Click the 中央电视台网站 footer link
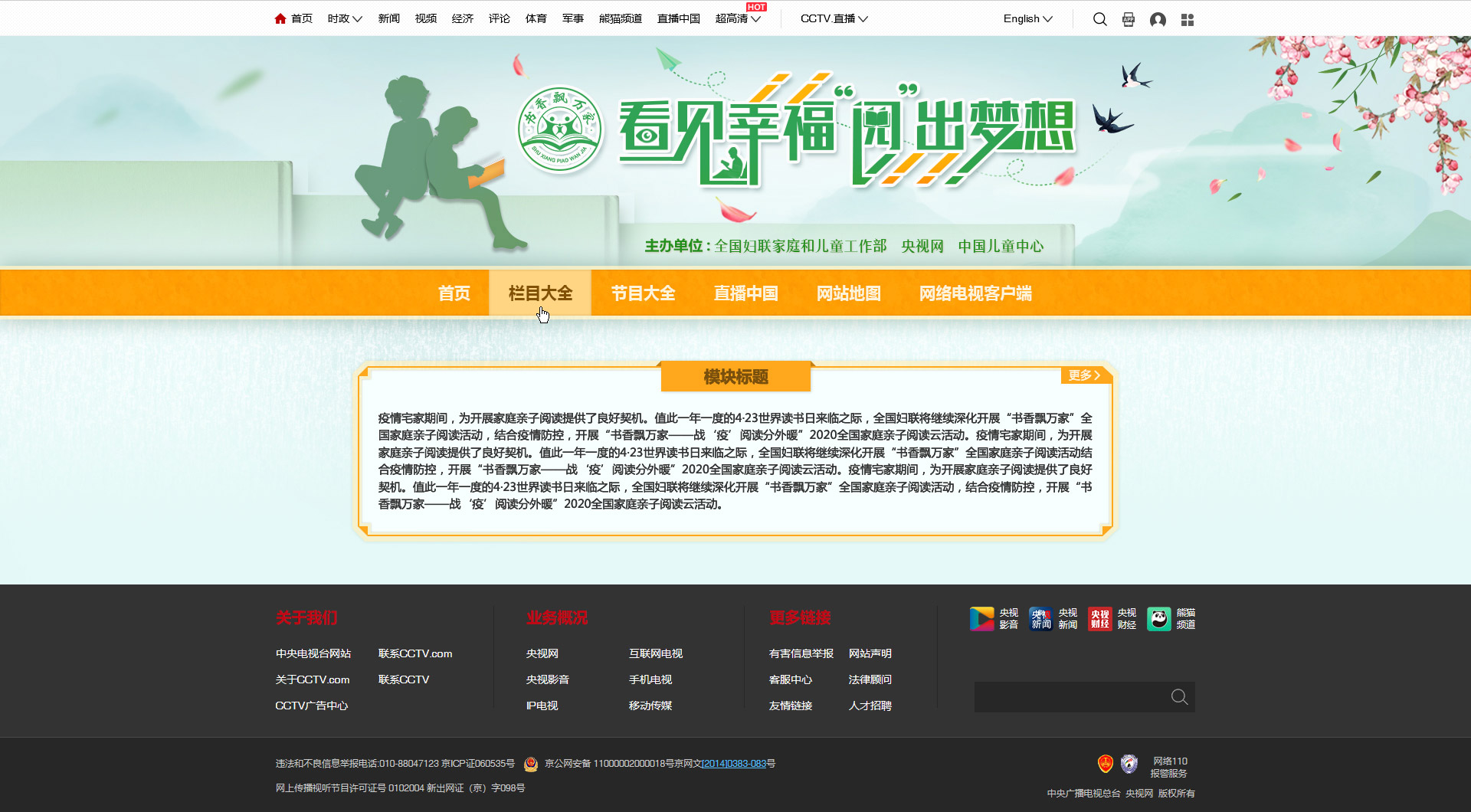This screenshot has height=812, width=1471. pyautogui.click(x=313, y=653)
